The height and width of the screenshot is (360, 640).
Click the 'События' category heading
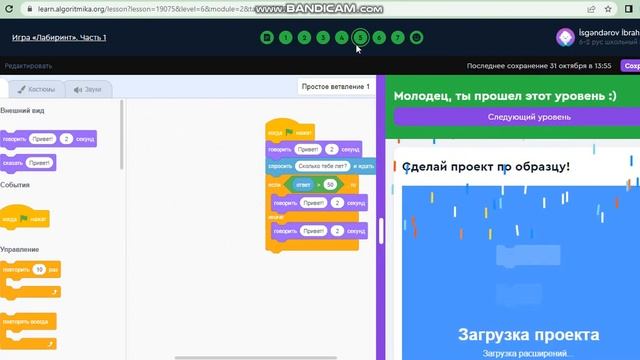click(x=15, y=185)
